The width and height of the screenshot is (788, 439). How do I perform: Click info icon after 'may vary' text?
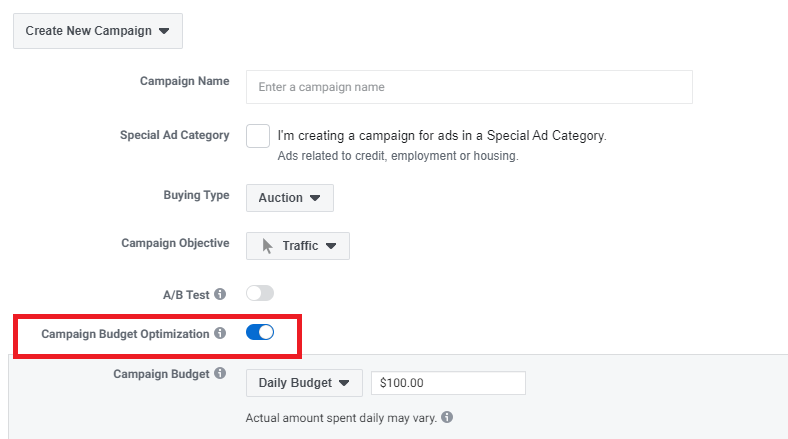[447, 417]
